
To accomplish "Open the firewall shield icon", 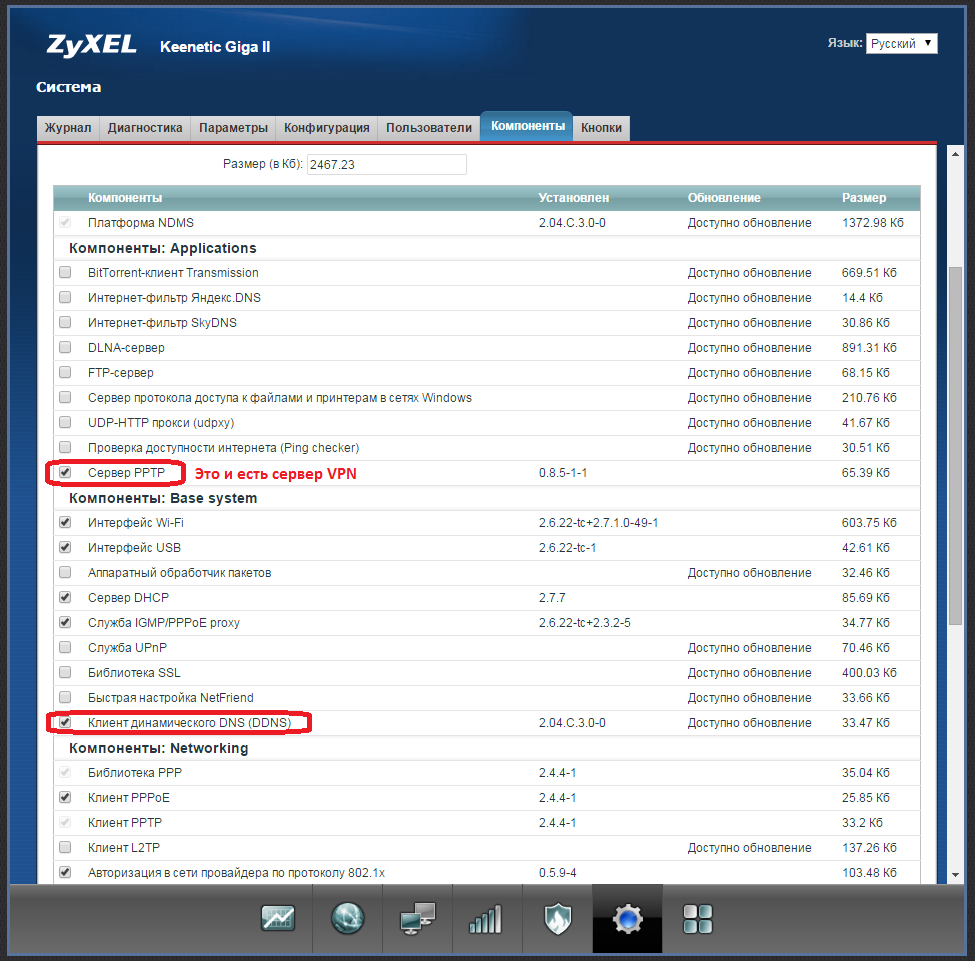I will coord(558,919).
